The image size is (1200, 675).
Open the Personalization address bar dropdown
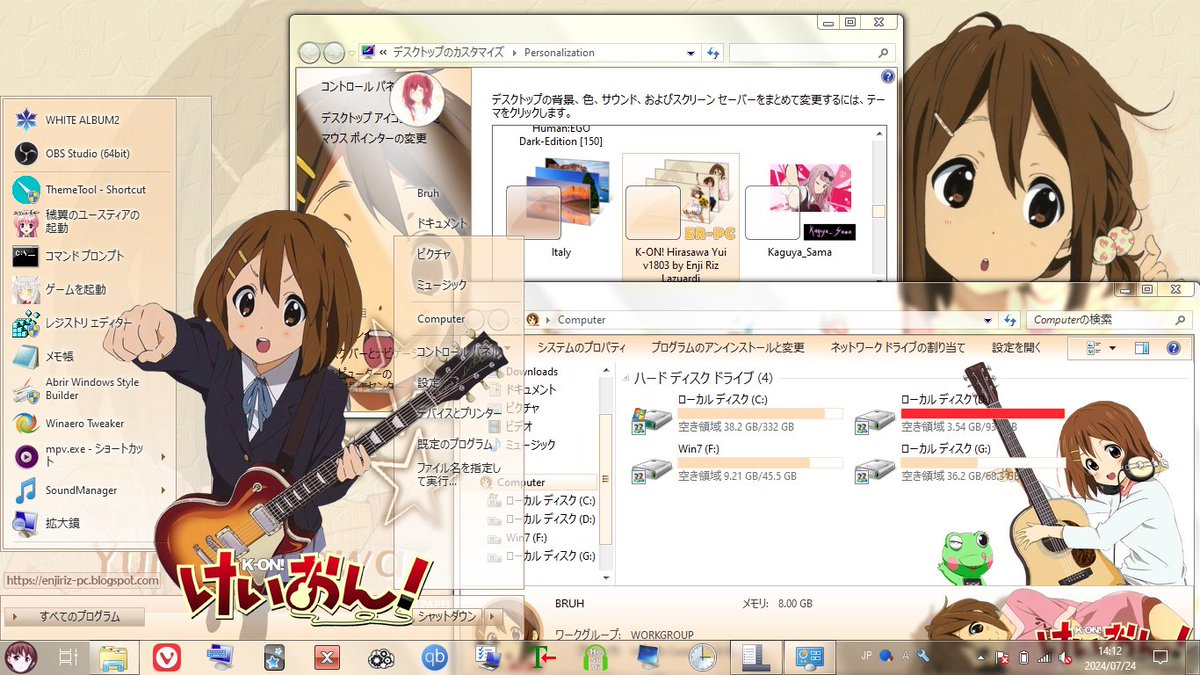pos(691,53)
